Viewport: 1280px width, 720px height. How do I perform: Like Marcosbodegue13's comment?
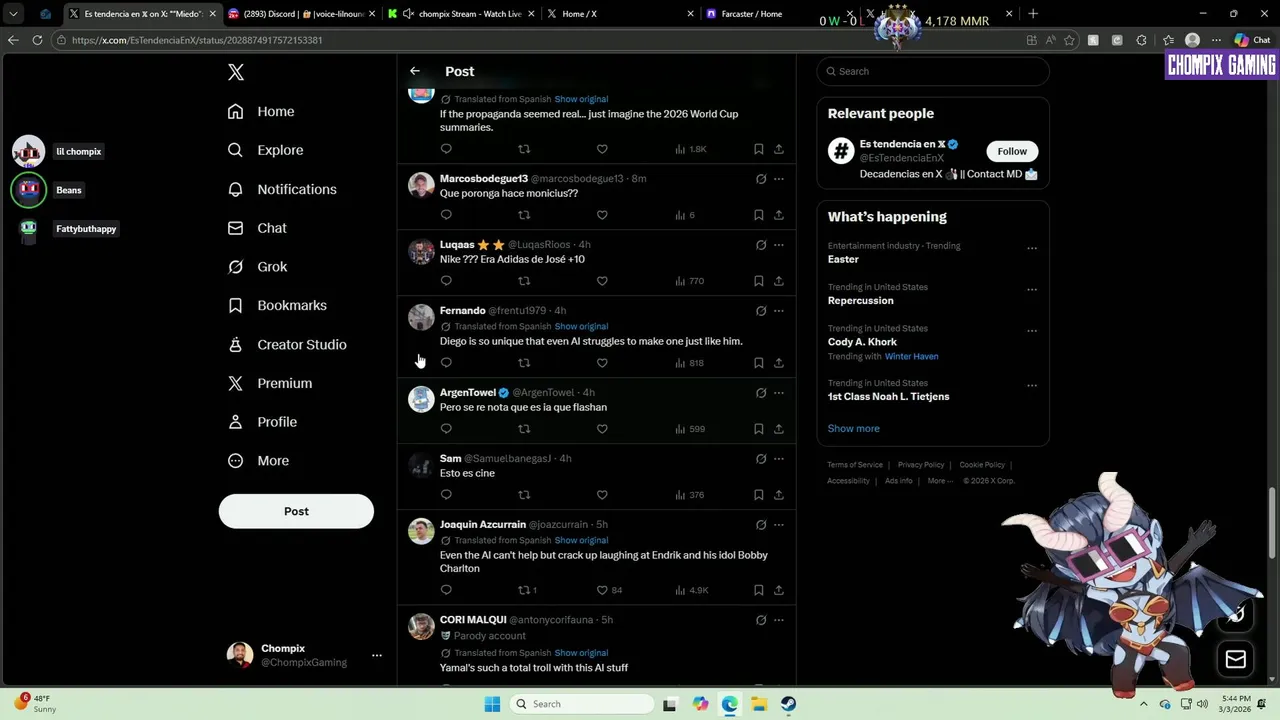tap(602, 215)
